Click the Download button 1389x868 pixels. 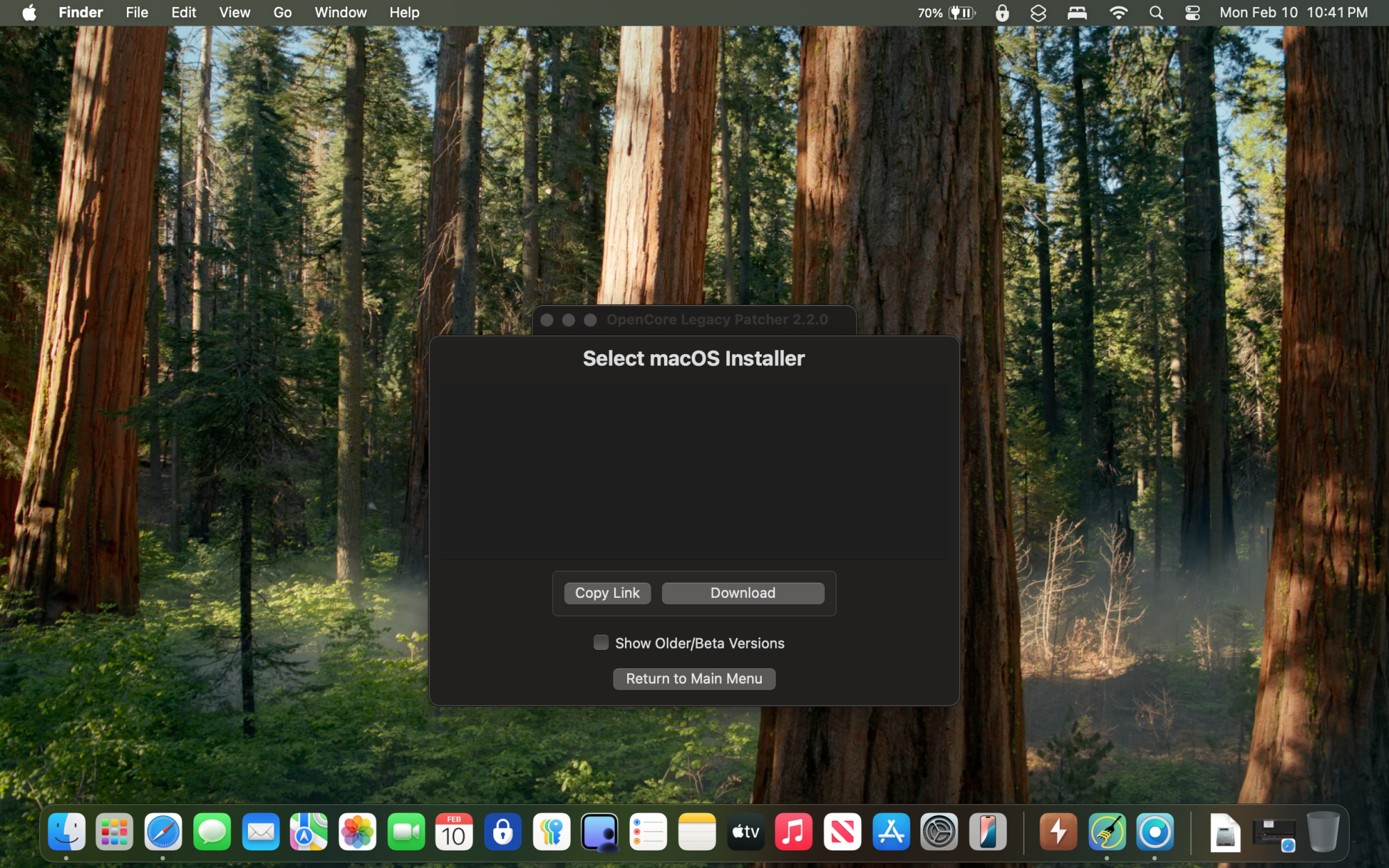point(742,593)
